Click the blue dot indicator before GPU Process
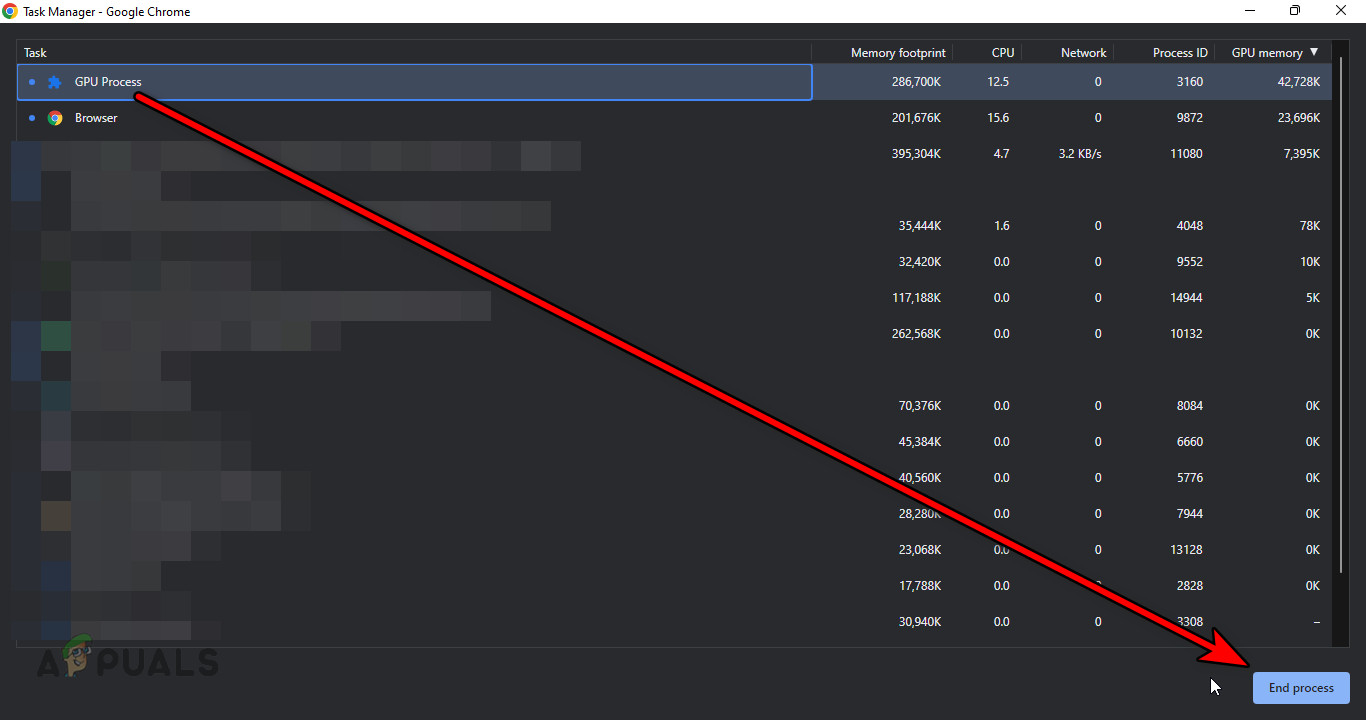 [31, 82]
